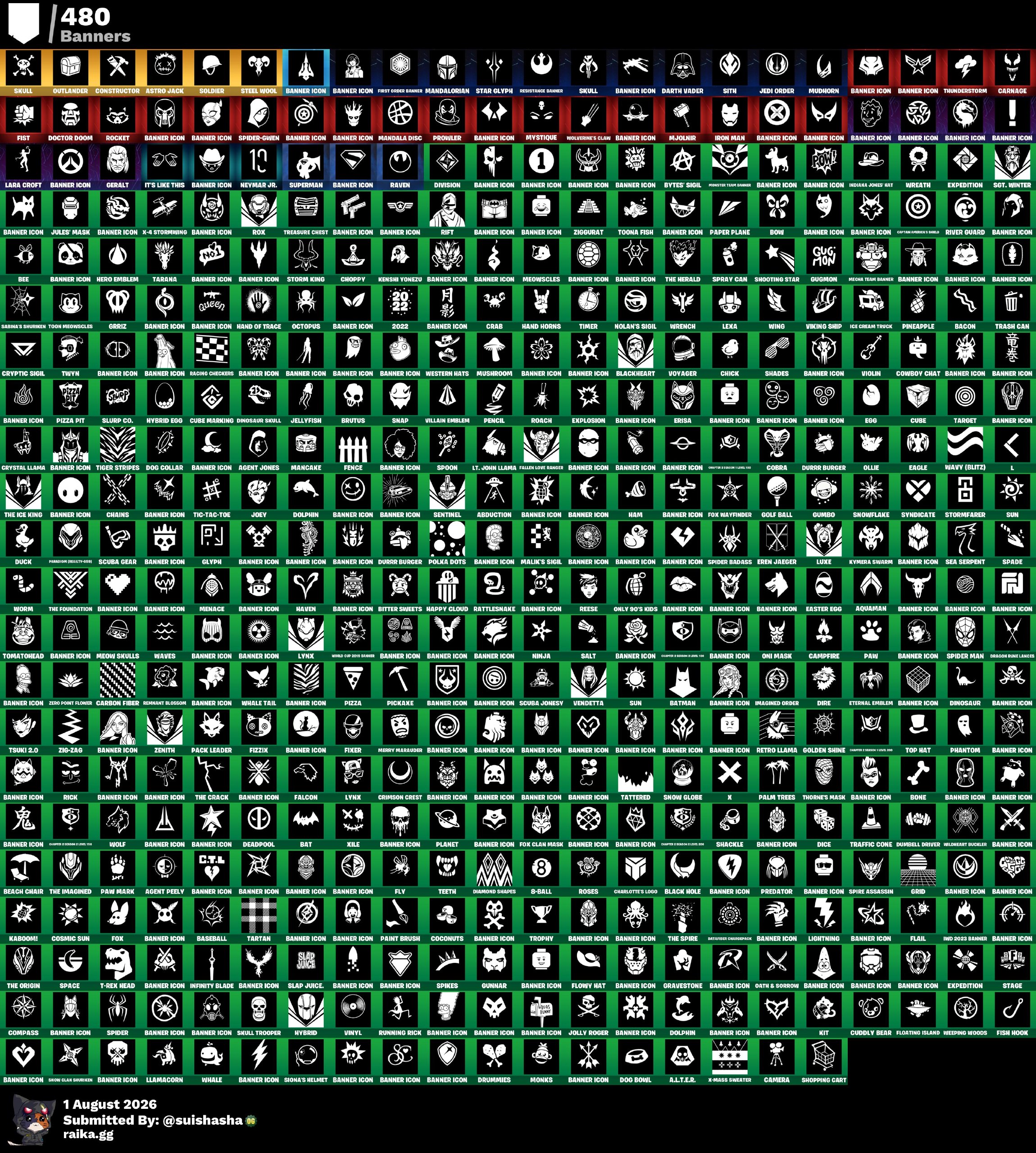Select the Shooting Star banner

pyautogui.click(x=777, y=261)
